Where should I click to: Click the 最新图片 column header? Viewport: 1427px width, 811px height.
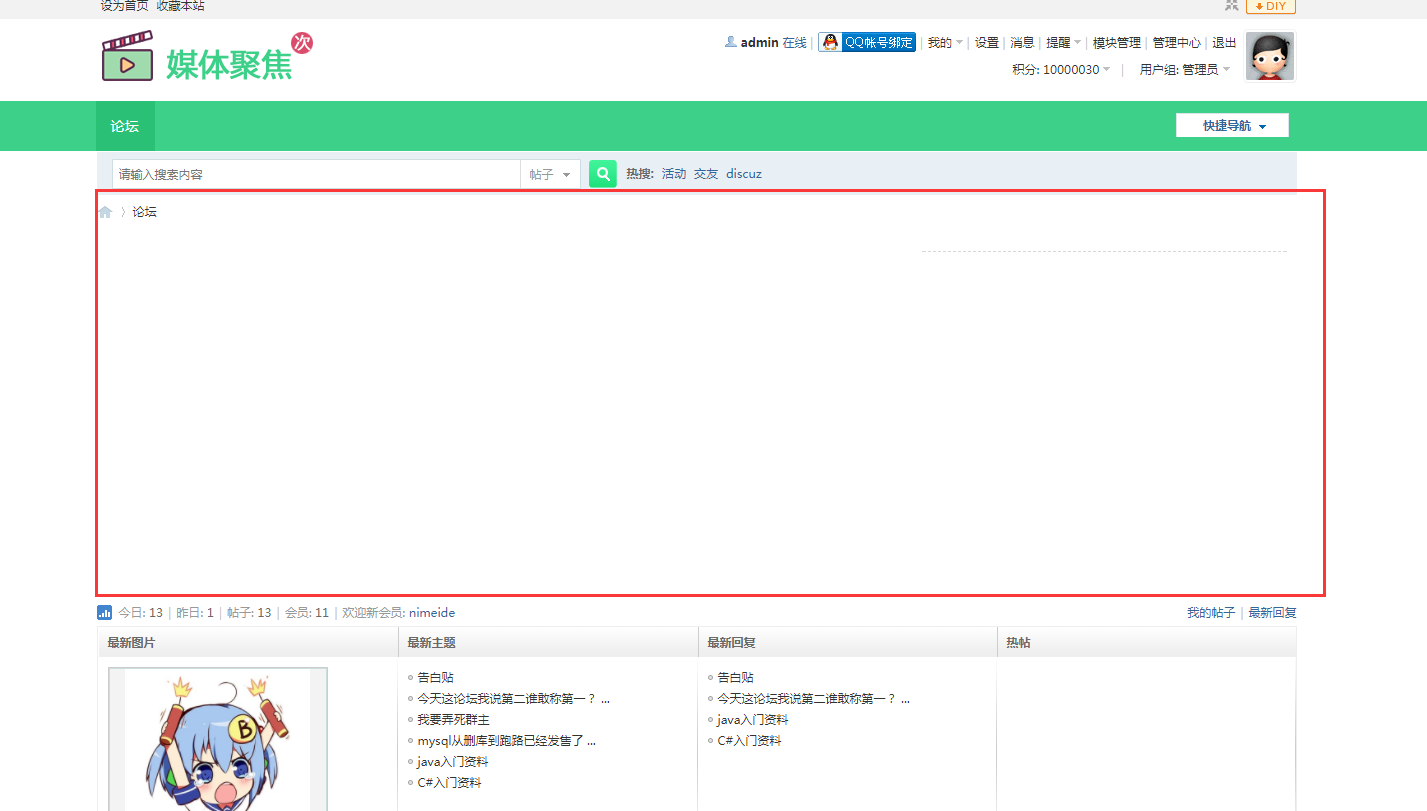point(131,643)
